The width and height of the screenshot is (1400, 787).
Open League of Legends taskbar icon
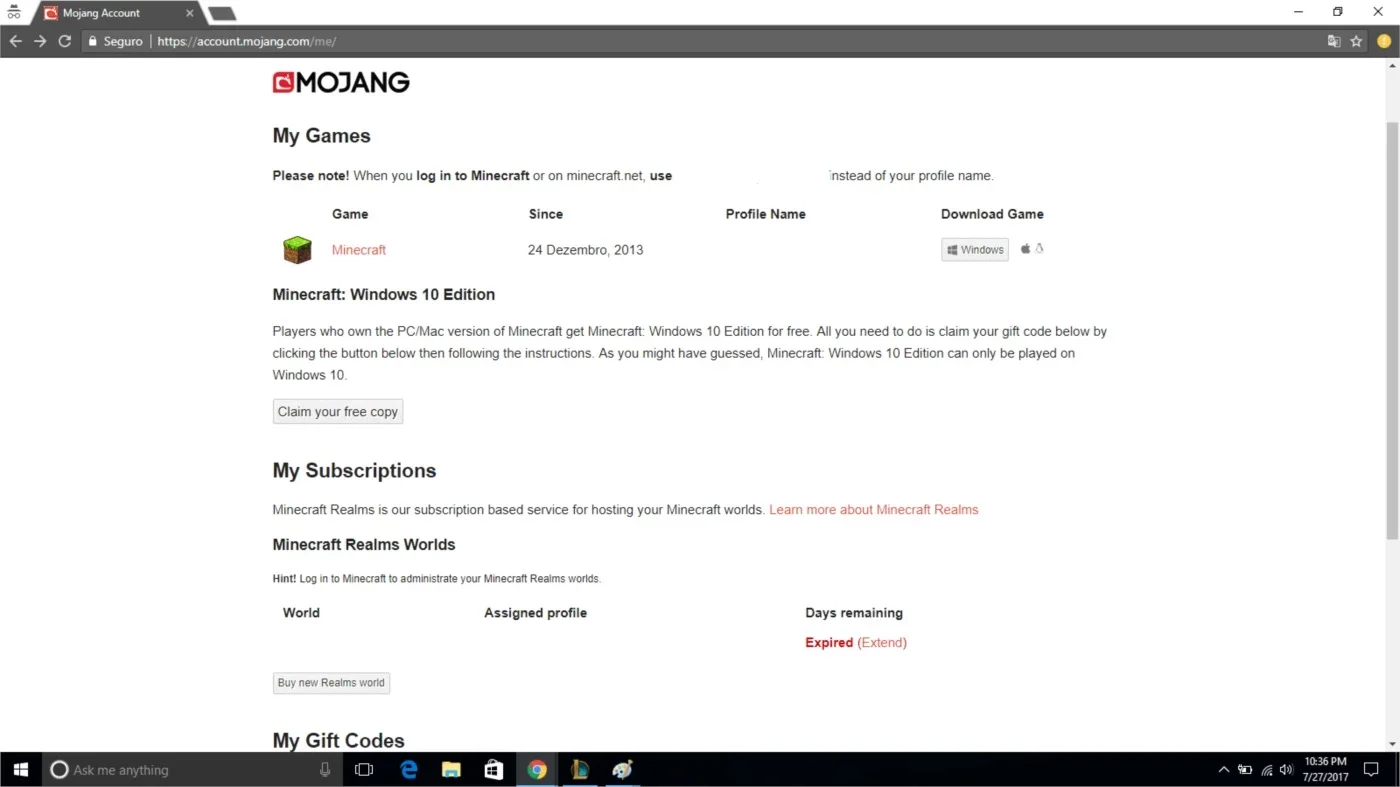coord(580,770)
